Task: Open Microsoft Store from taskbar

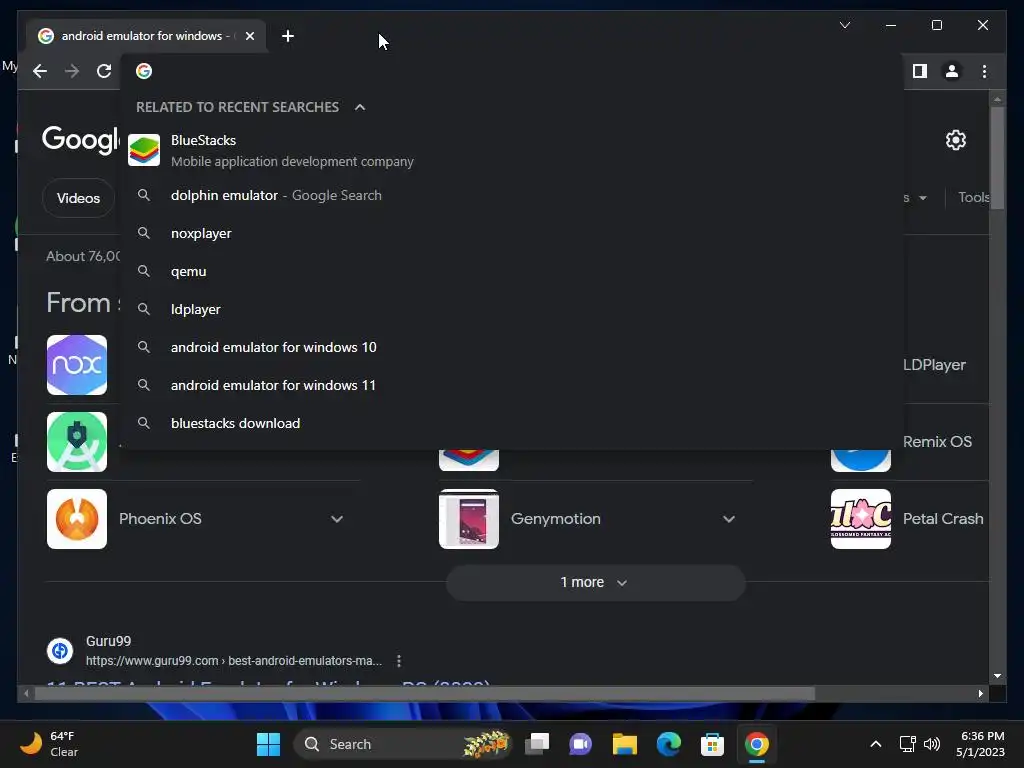Action: coord(712,744)
